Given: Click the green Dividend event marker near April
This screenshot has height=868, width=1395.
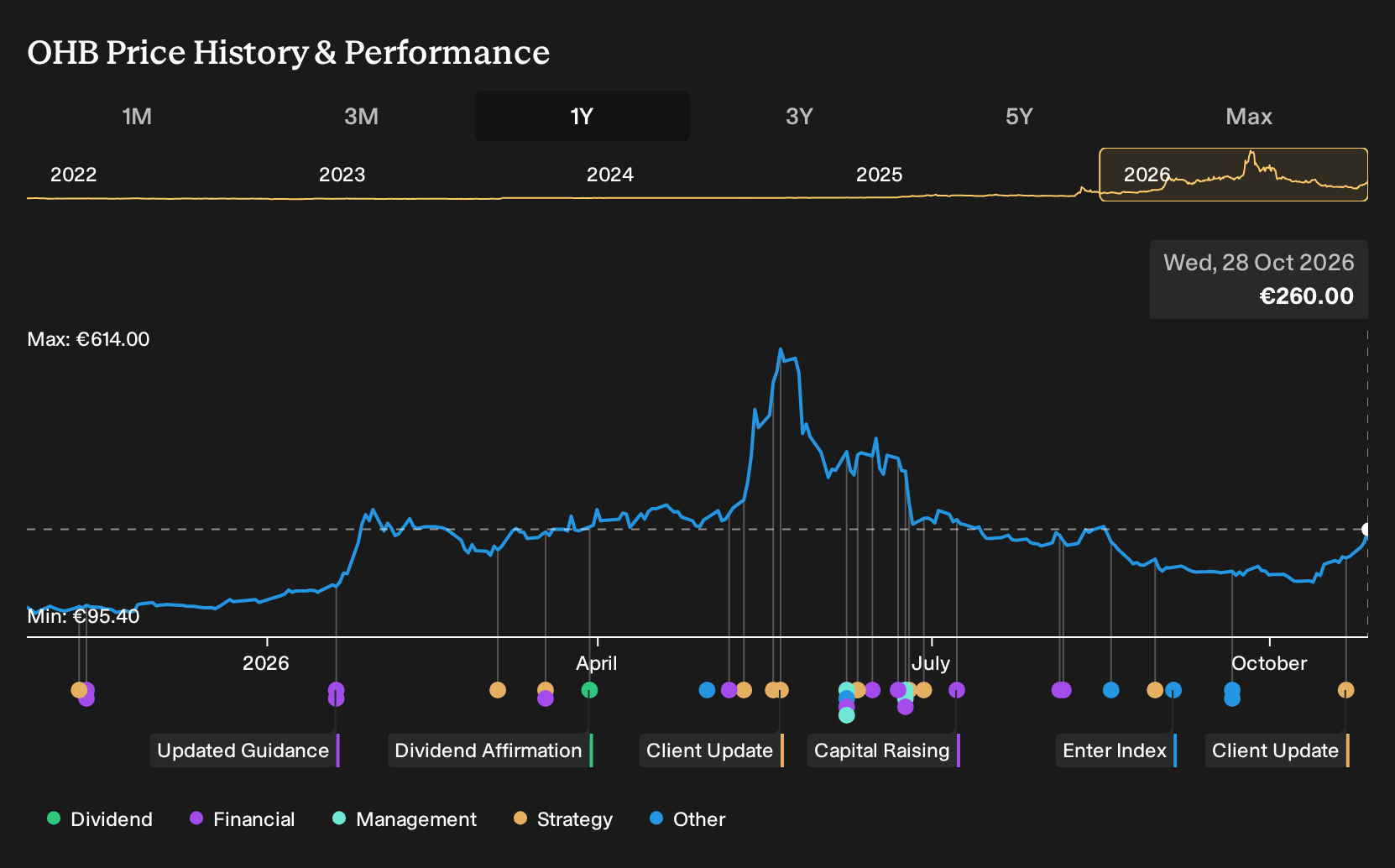Looking at the screenshot, I should click(589, 690).
